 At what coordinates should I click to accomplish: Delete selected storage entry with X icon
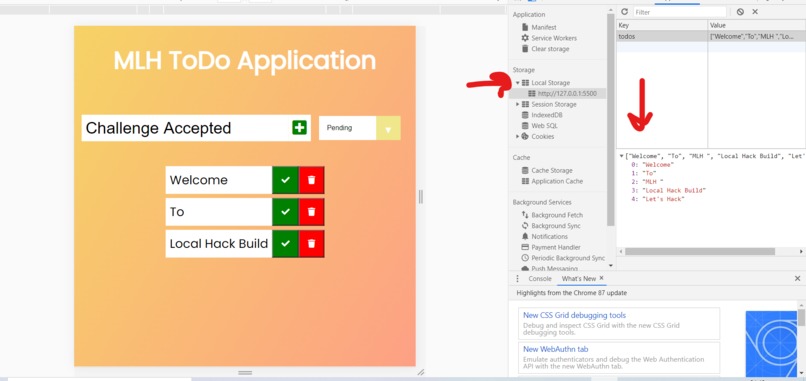click(x=755, y=11)
